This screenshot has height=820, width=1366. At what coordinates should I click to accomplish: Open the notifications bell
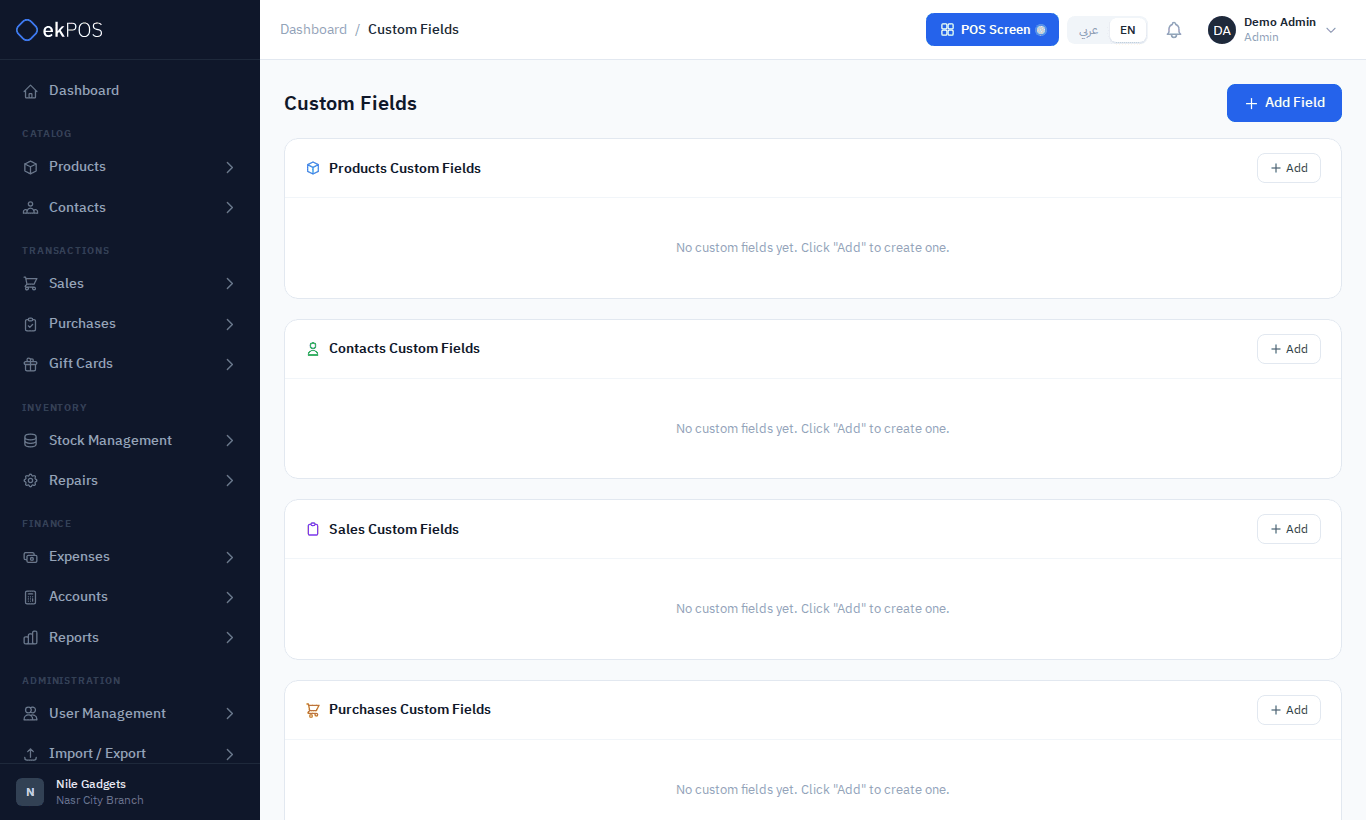(x=1174, y=30)
